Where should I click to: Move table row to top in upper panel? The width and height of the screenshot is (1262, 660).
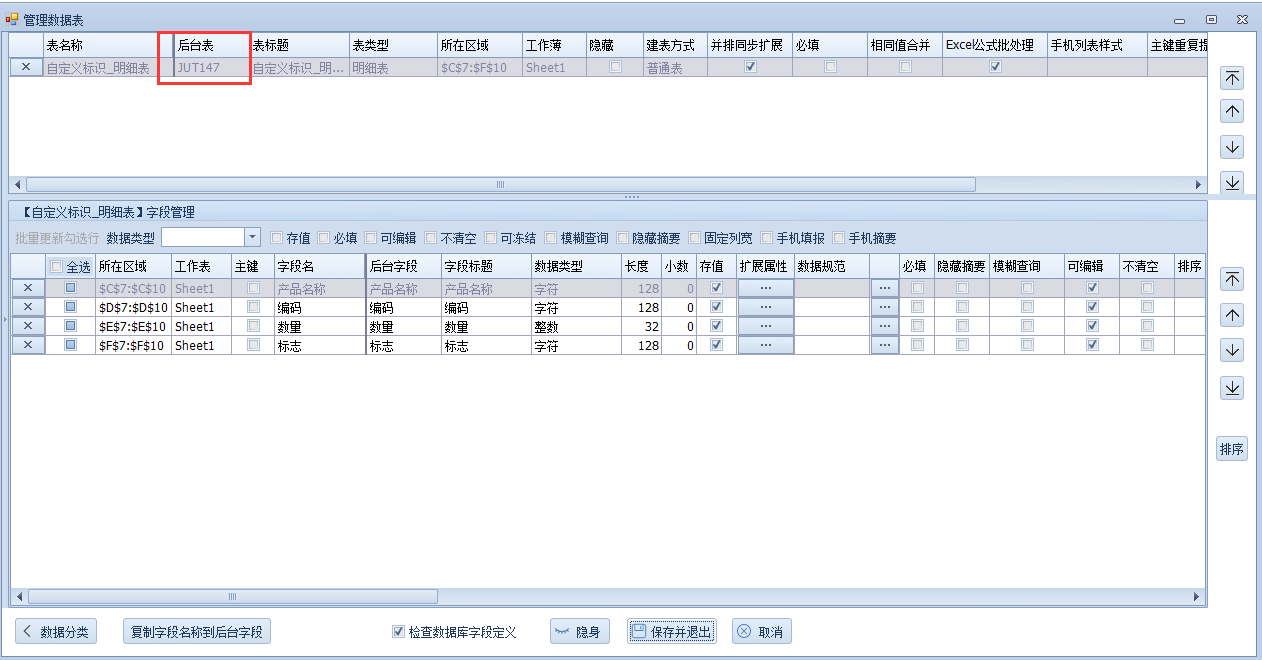pos(1232,78)
